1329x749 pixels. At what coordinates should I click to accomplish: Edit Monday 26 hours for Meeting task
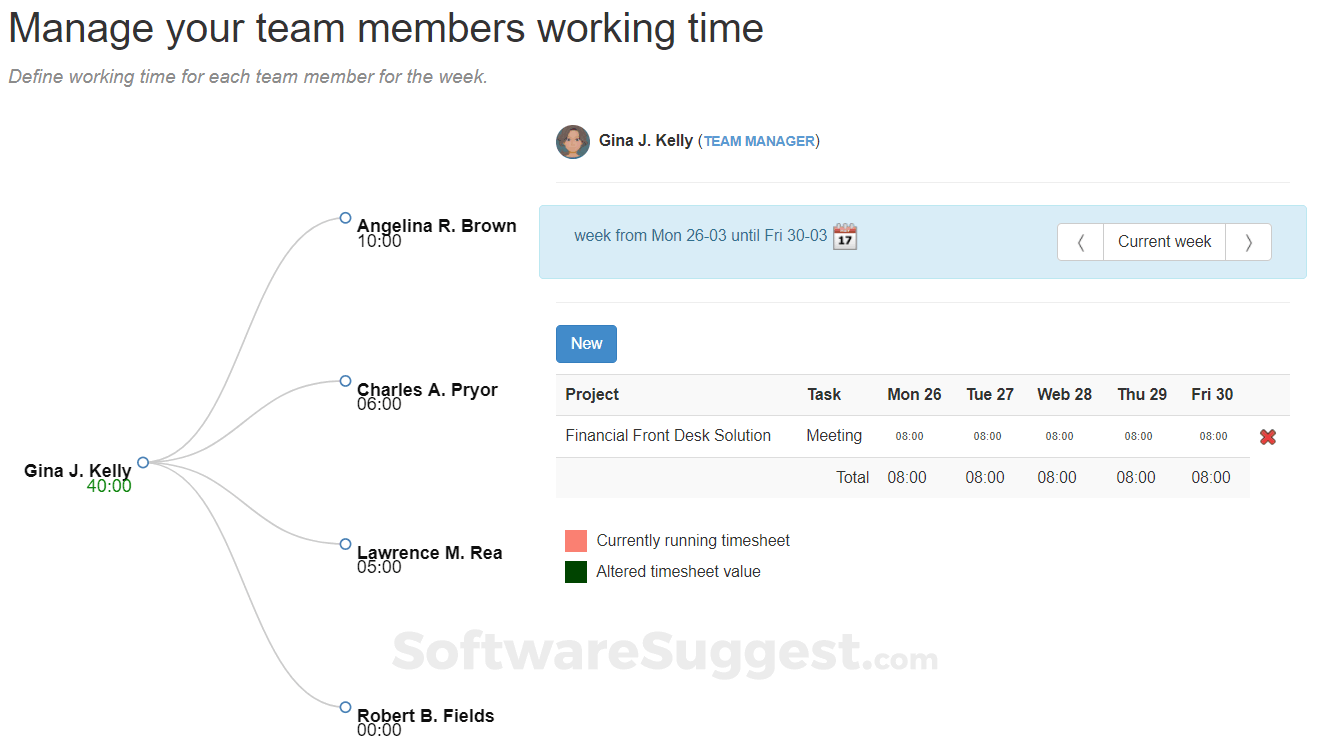tap(909, 437)
